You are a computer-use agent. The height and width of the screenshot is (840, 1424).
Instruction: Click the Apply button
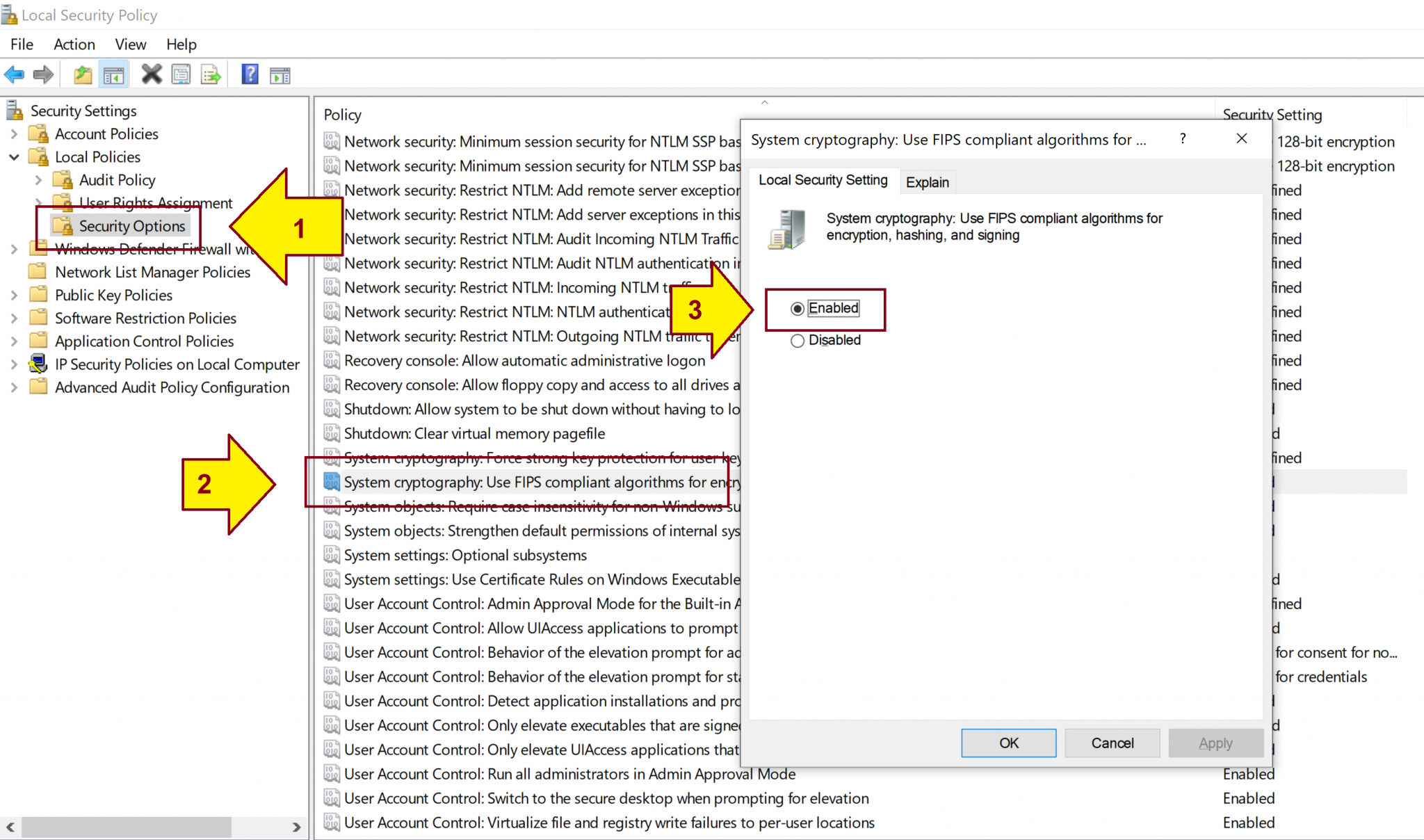tap(1215, 743)
